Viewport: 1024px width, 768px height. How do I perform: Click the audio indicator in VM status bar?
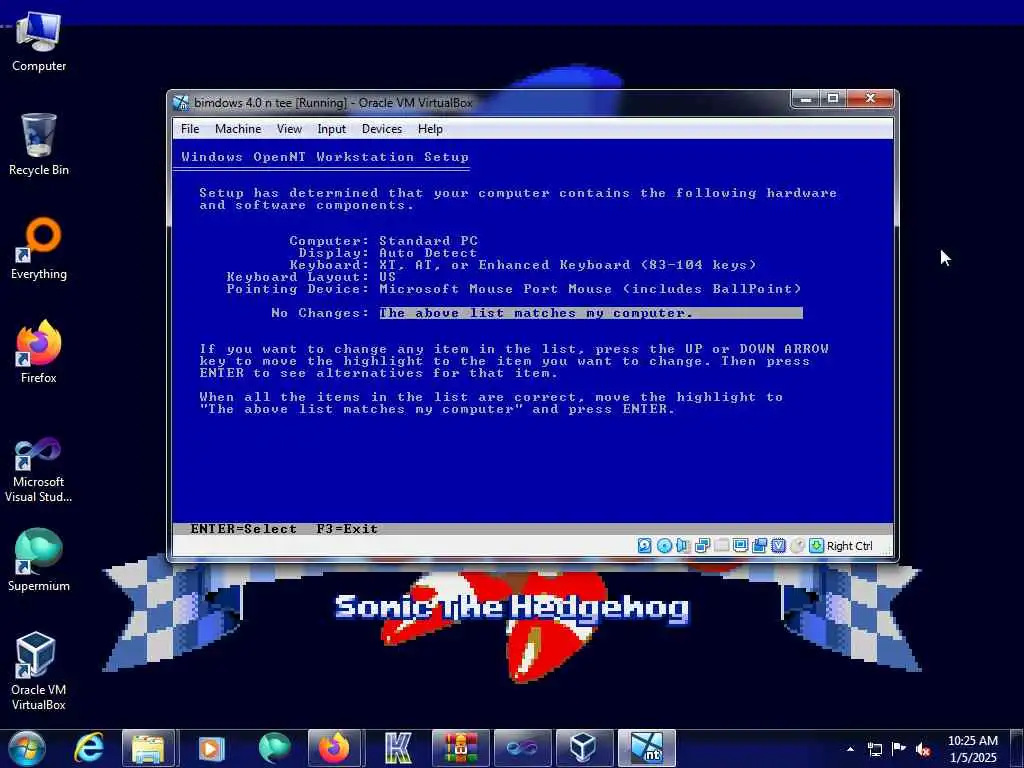[x=683, y=546]
